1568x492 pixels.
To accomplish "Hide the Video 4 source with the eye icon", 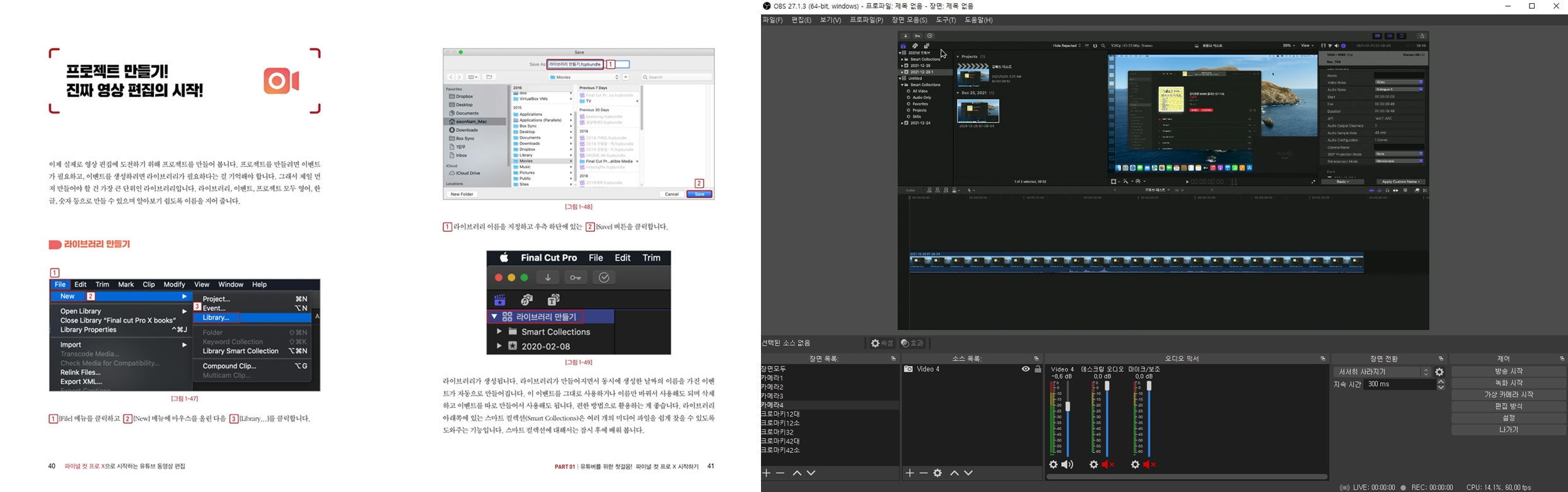I will 1026,370.
